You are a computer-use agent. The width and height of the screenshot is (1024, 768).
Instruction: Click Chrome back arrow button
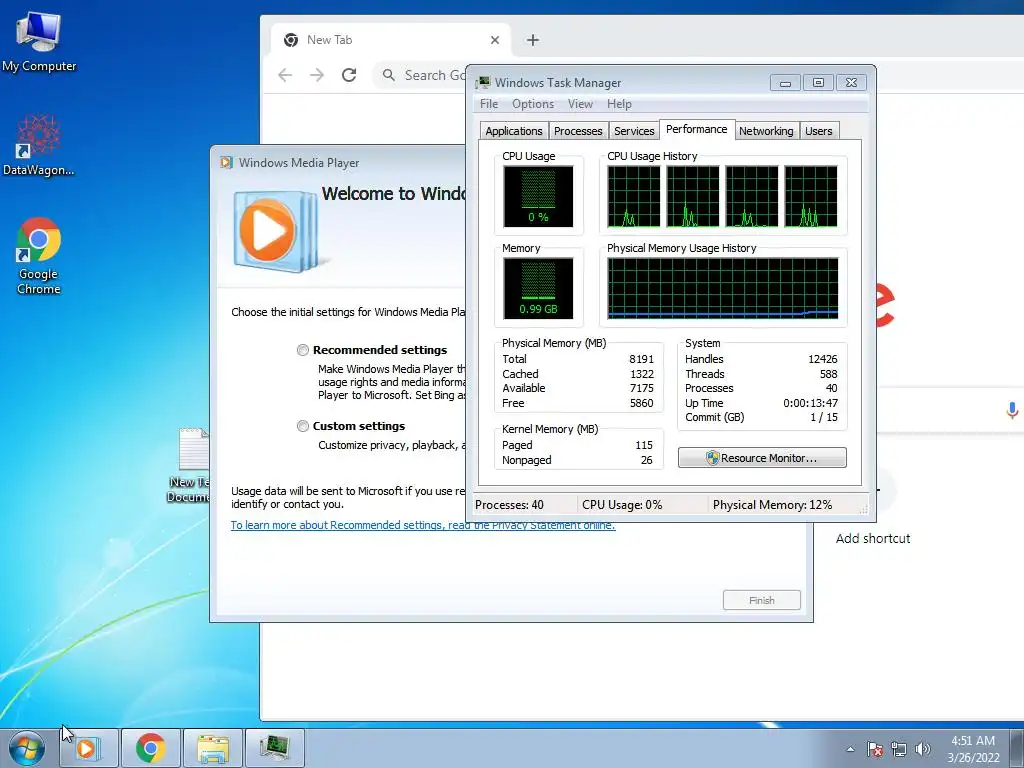tap(285, 75)
